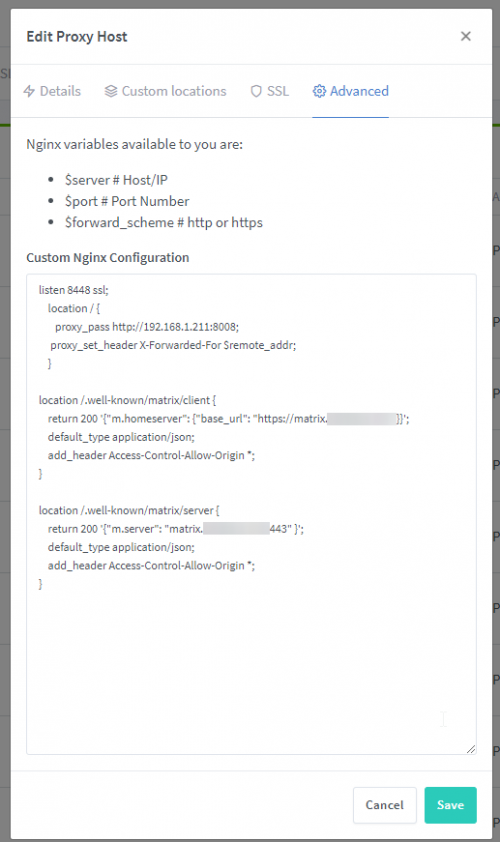500x842 pixels.
Task: Go to the SSL tab
Action: 270,91
